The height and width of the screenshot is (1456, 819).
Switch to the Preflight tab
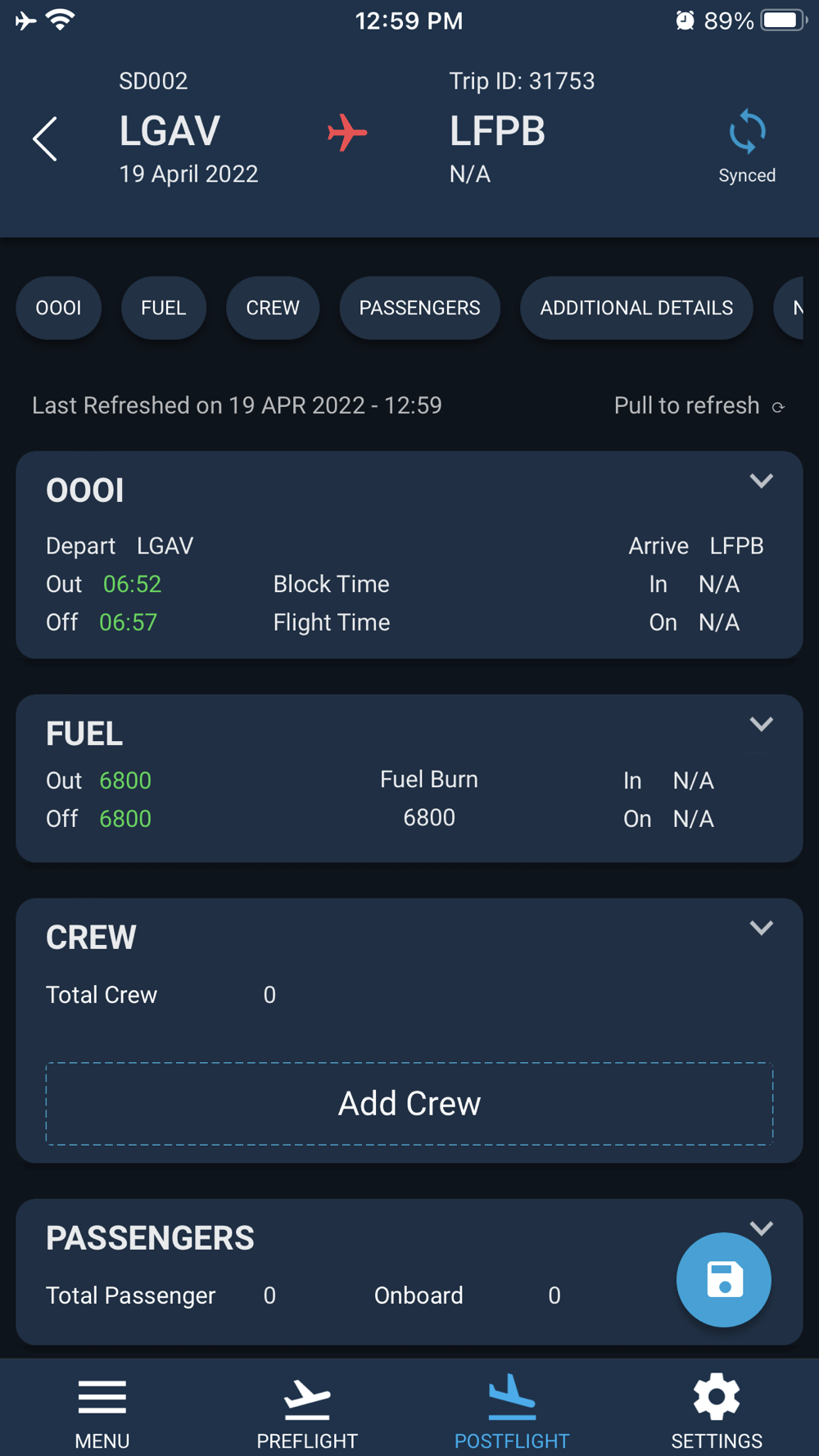[307, 1412]
